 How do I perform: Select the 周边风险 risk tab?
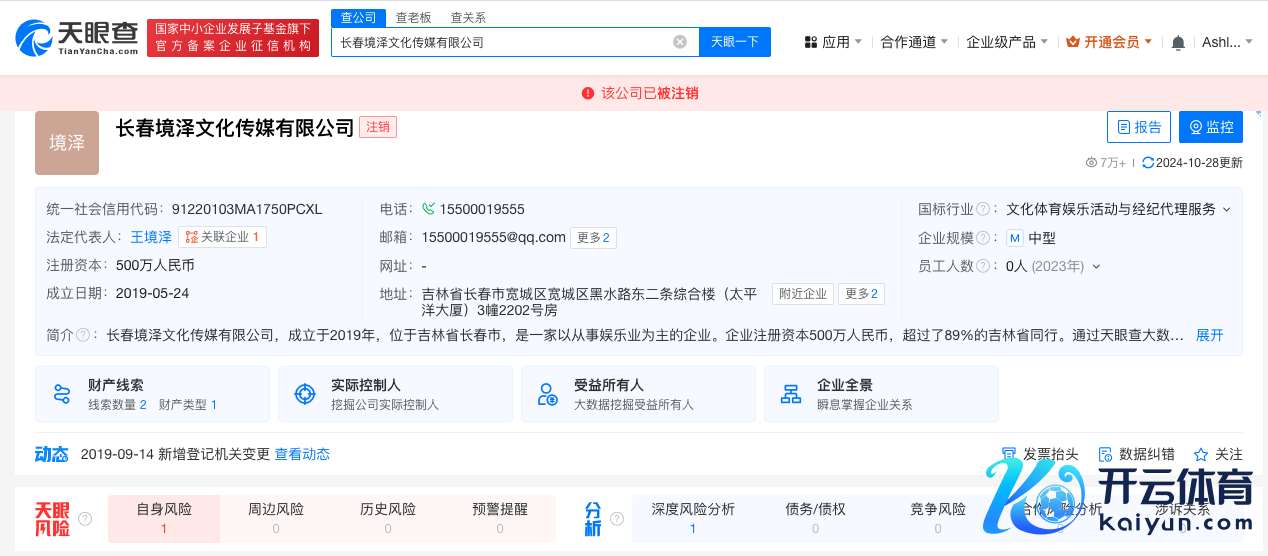[276, 509]
